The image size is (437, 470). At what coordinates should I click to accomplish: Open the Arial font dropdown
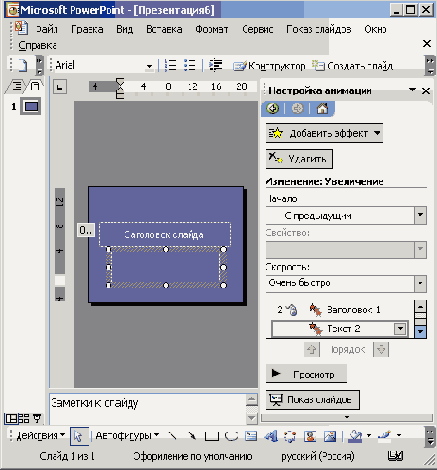[149, 66]
